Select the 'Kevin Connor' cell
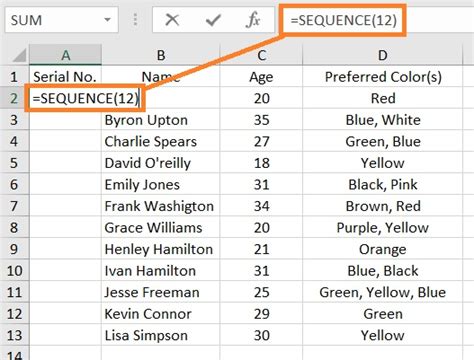 [x=161, y=314]
